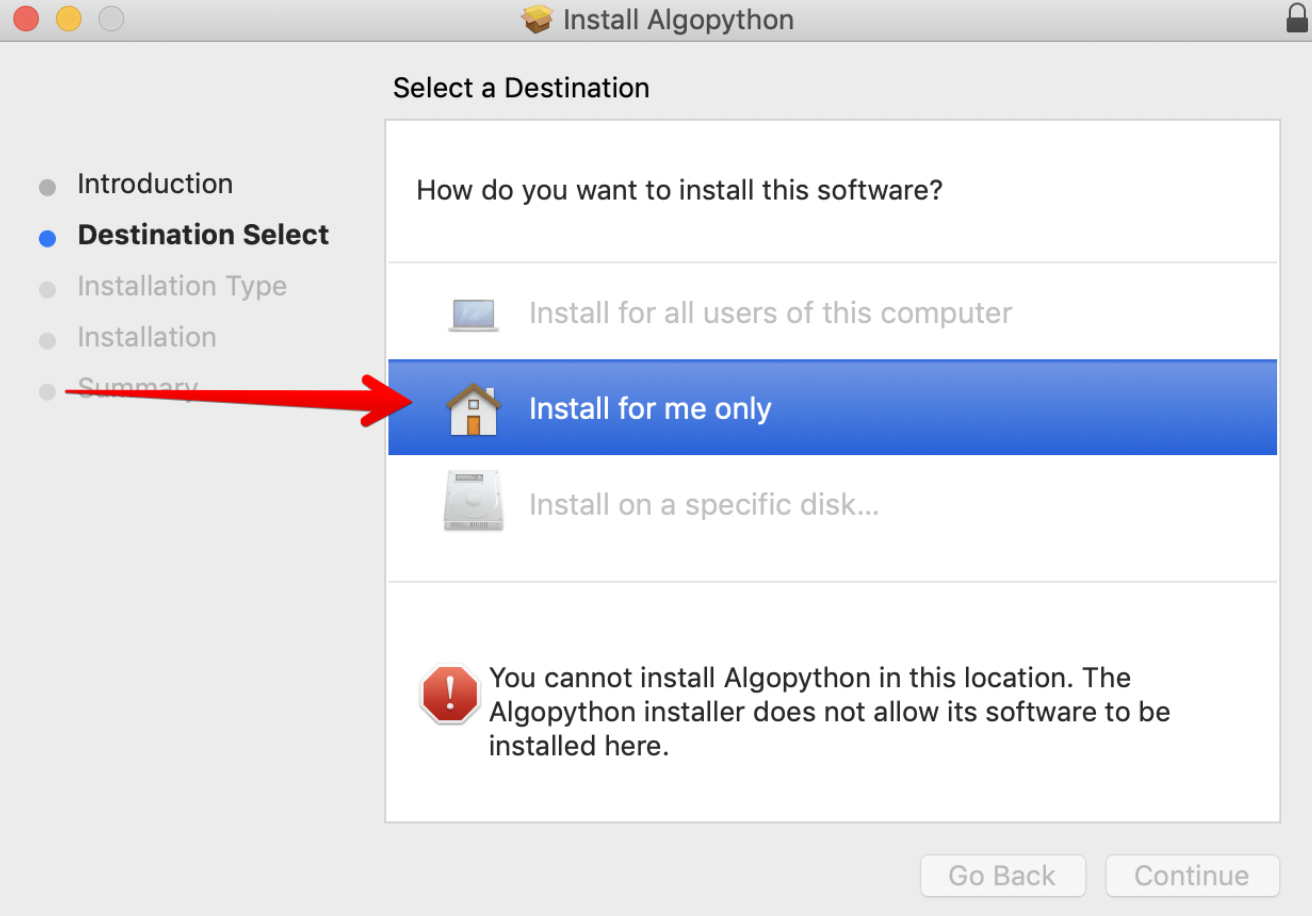Click the hard disk drive icon
The width and height of the screenshot is (1312, 916).
coord(473,504)
